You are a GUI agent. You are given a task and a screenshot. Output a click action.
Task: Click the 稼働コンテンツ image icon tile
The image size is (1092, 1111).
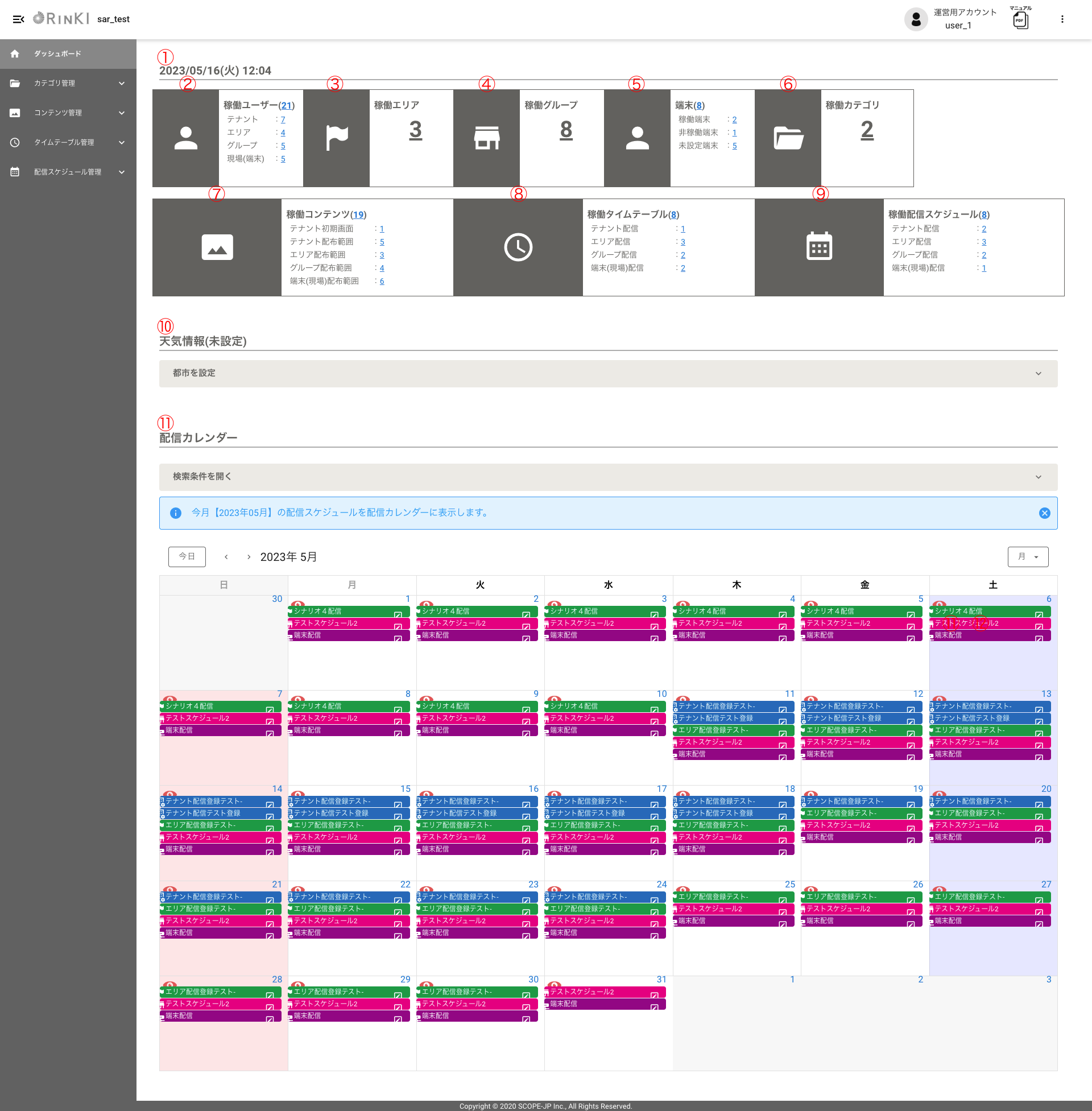point(217,248)
